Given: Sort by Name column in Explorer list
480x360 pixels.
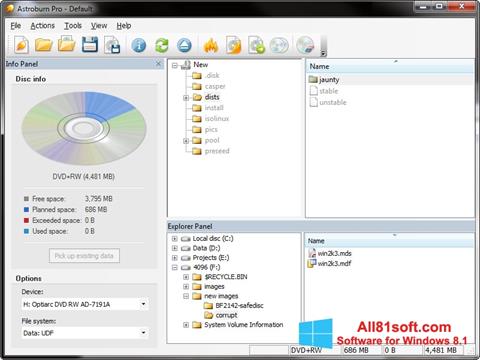Looking at the screenshot, I should (x=389, y=241).
